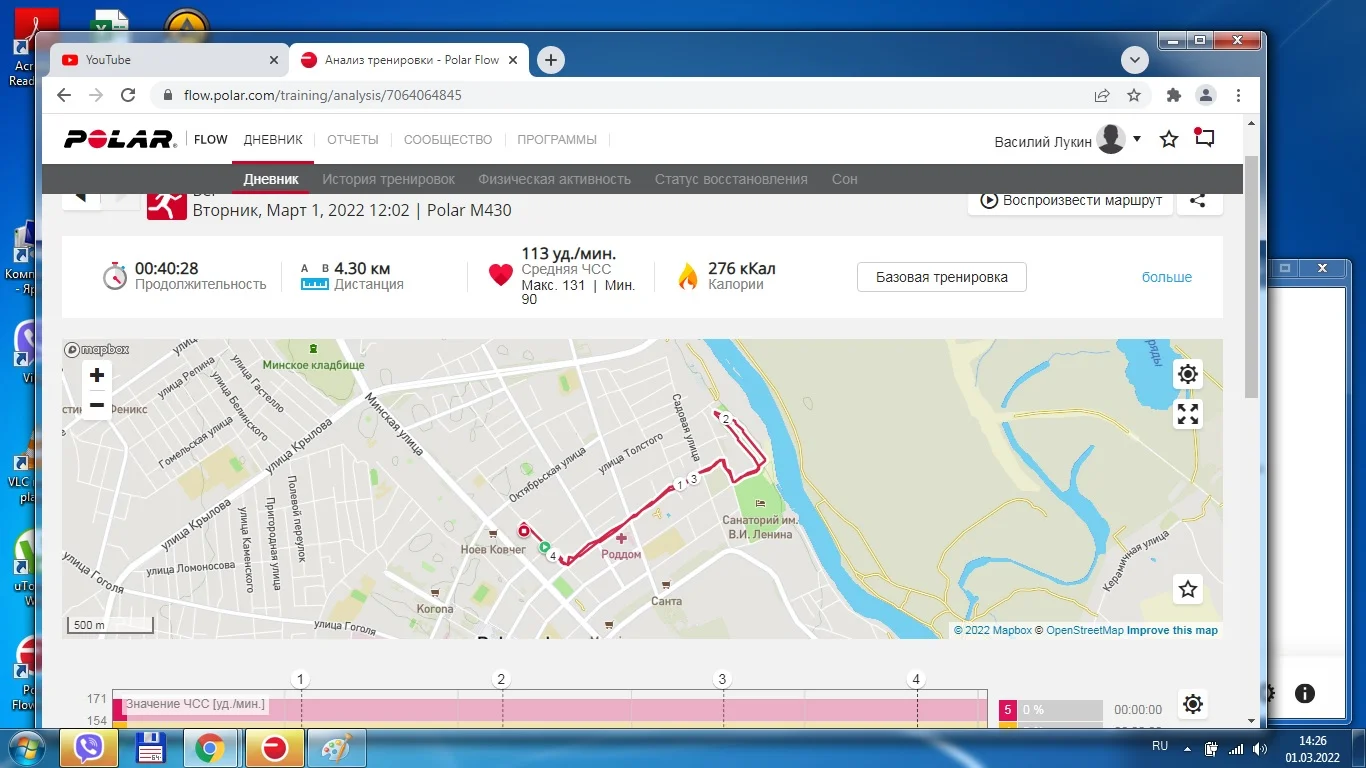Zoom in on the map

click(97, 376)
